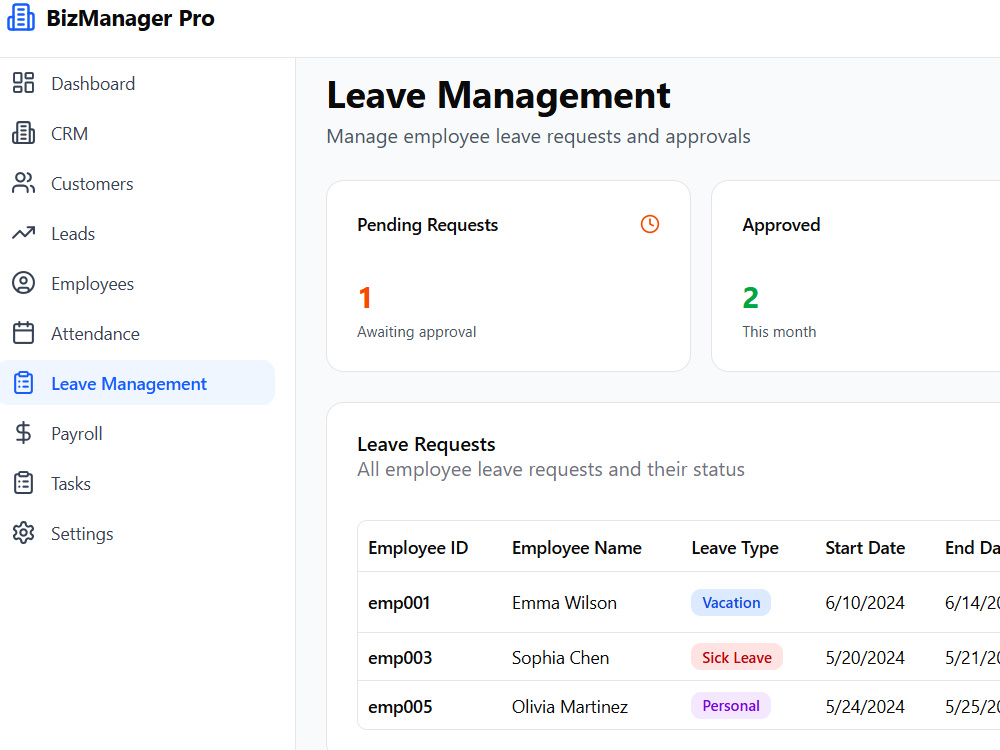Click the Payroll dollar sign icon
The width and height of the screenshot is (1000, 750).
click(x=24, y=433)
